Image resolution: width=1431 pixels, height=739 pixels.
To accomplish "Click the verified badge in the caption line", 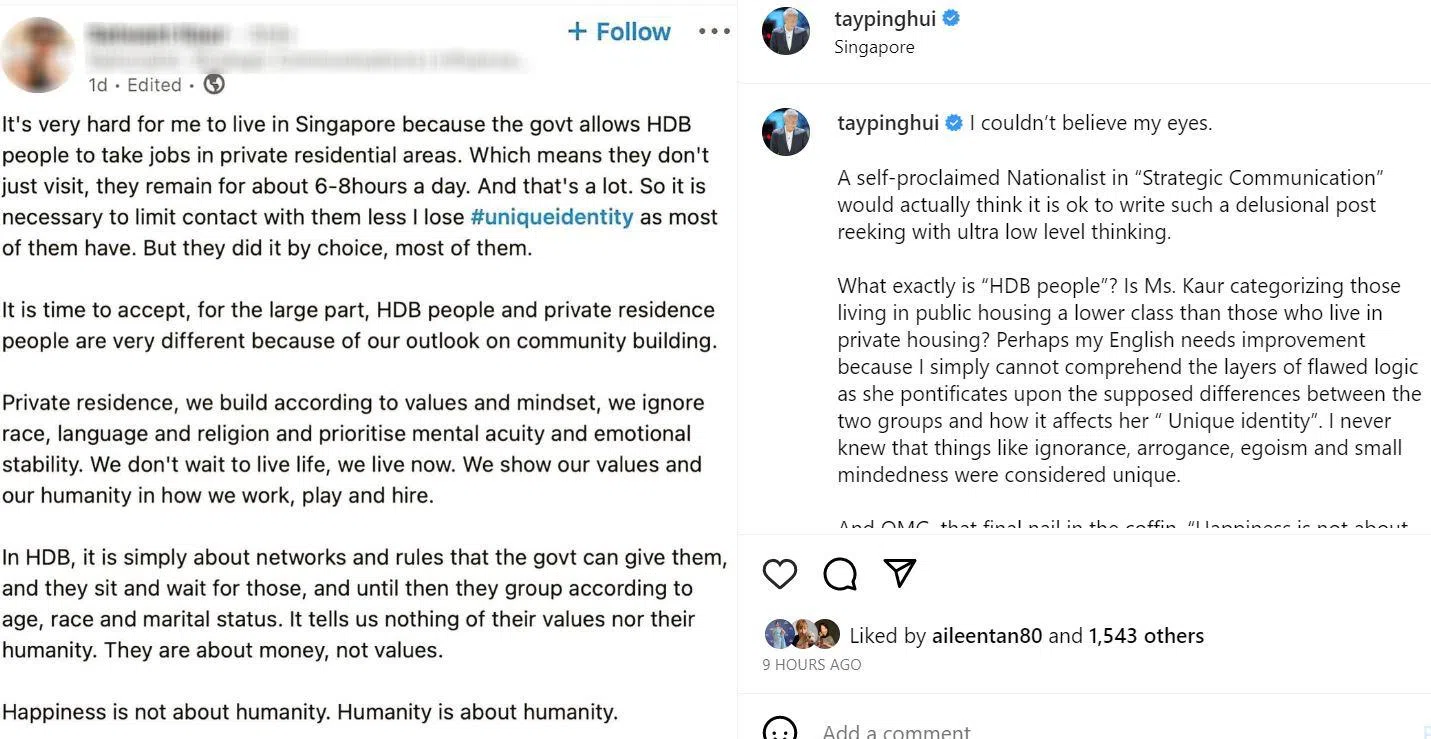I will point(954,123).
